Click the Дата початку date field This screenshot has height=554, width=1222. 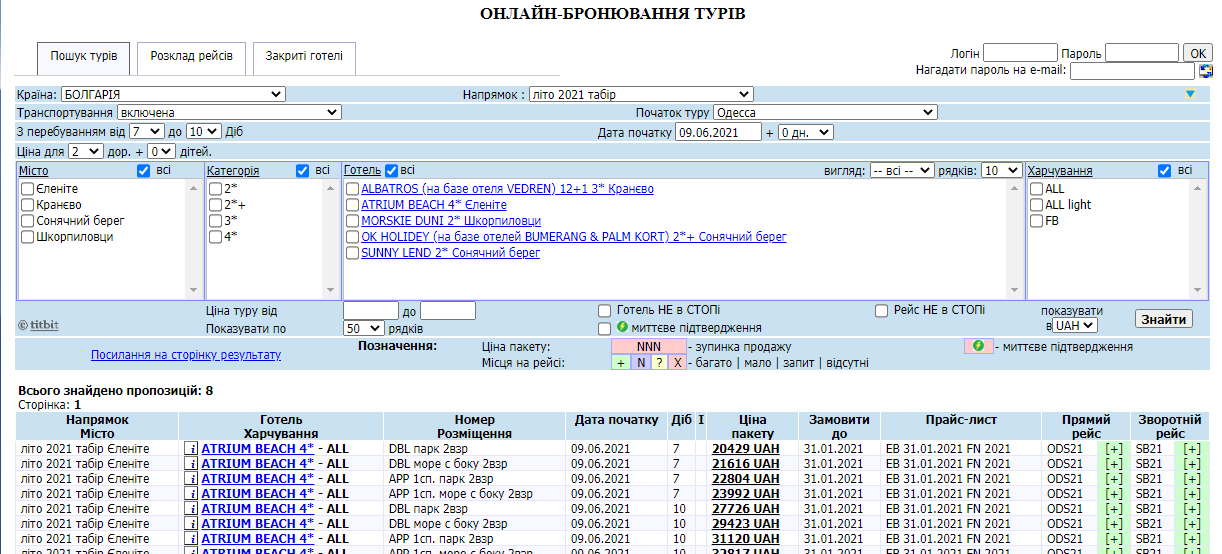[x=719, y=132]
